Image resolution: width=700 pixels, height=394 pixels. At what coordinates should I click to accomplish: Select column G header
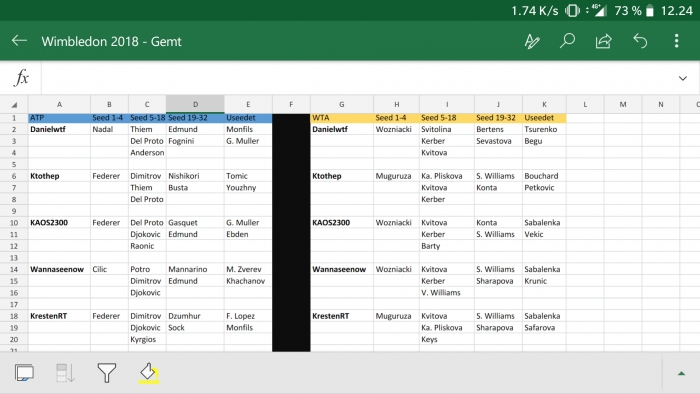tap(342, 104)
